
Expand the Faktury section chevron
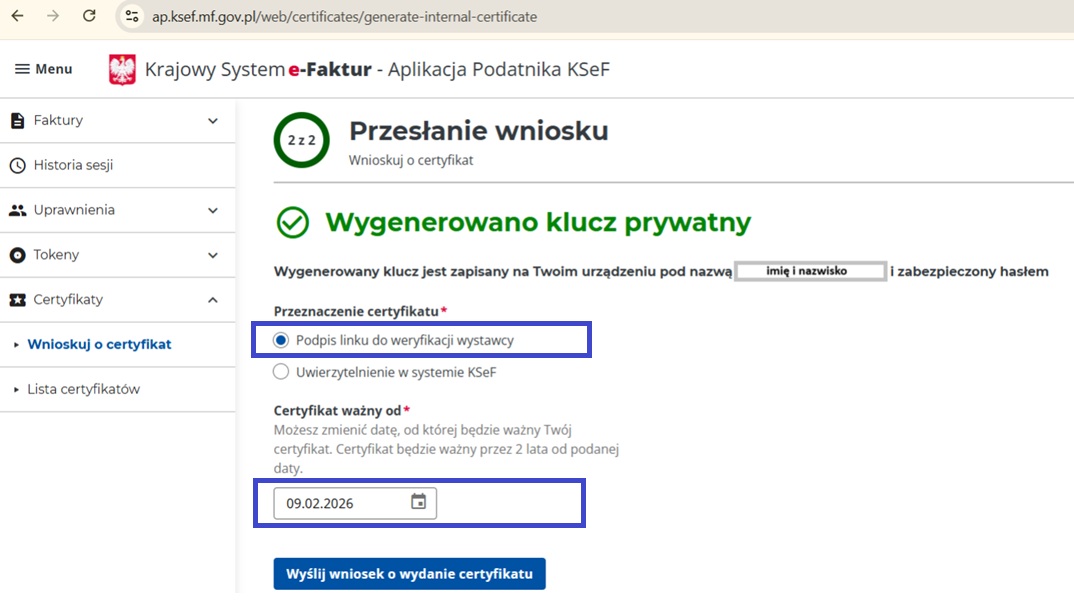tap(213, 121)
